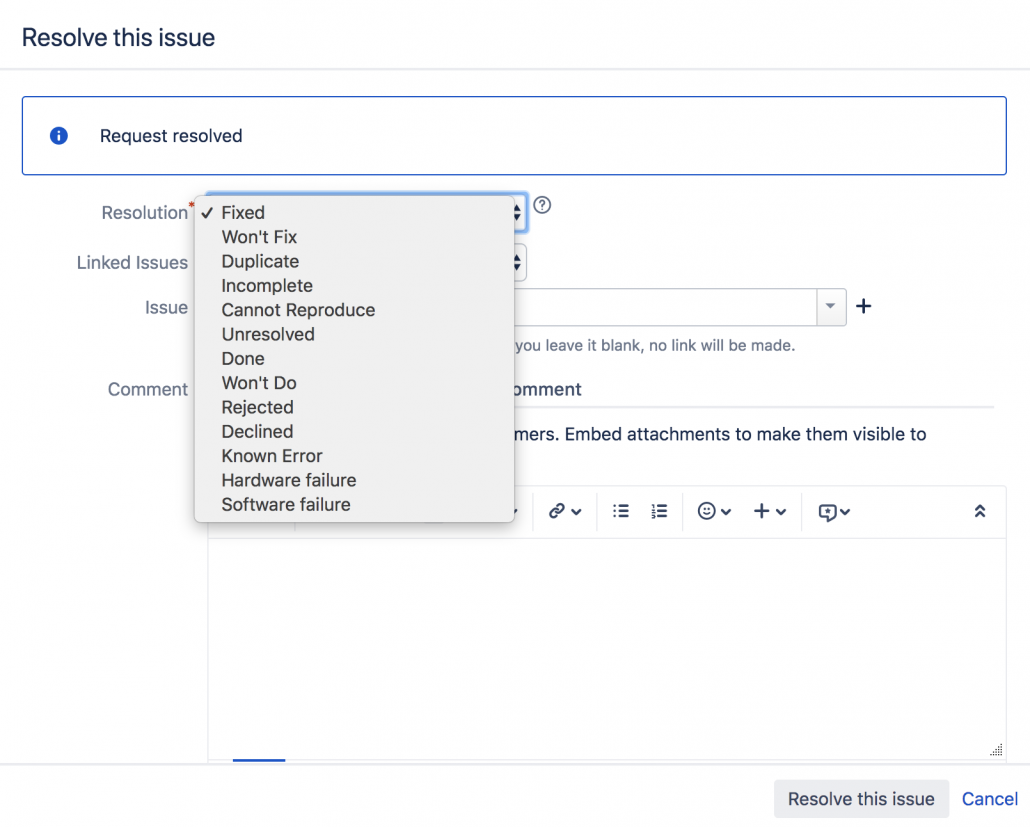This screenshot has width=1030, height=827.
Task: Open the insert more (plus) toolbar menu
Action: coord(769,511)
